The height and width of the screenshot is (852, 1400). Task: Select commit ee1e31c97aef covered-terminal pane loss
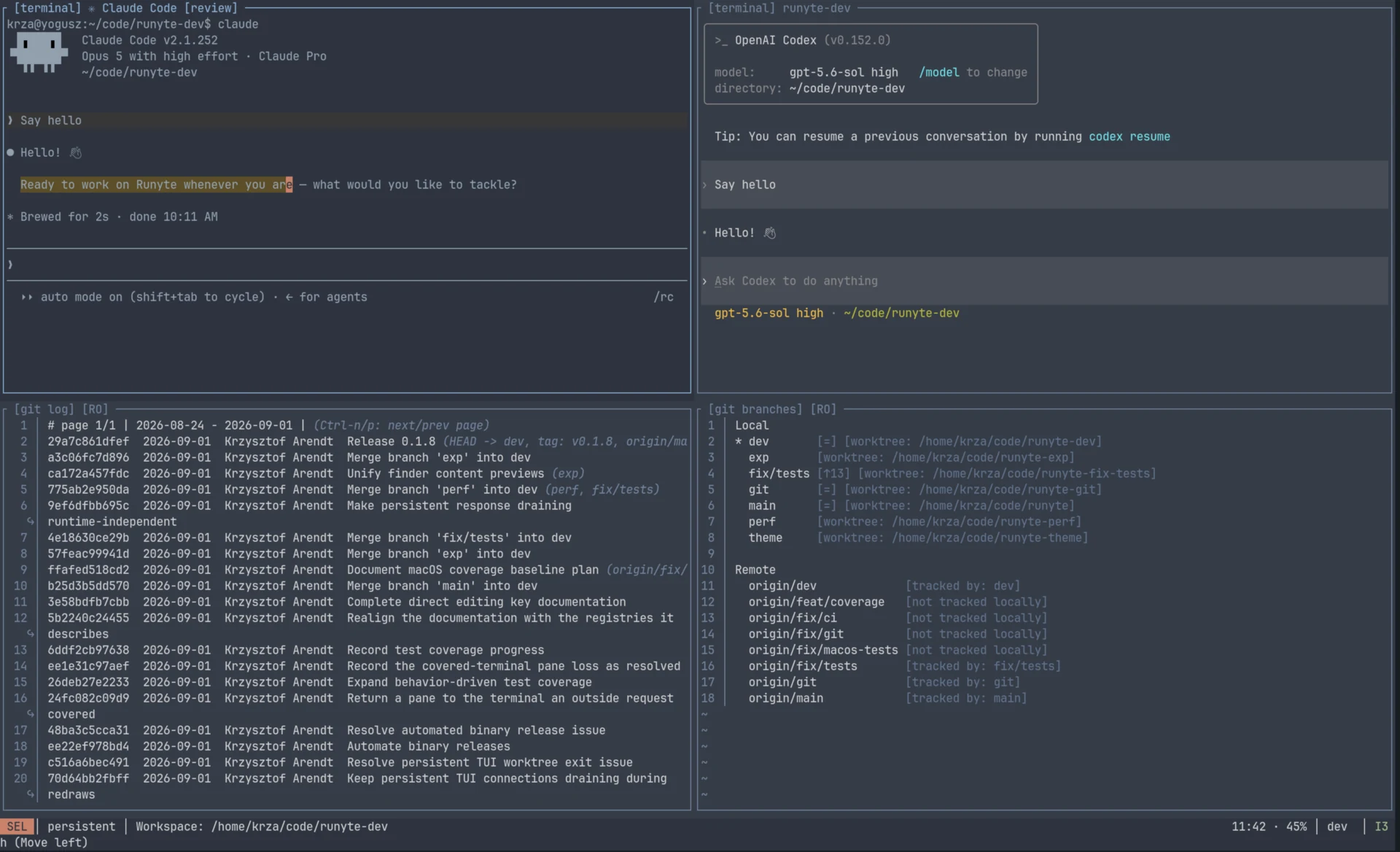click(x=364, y=666)
